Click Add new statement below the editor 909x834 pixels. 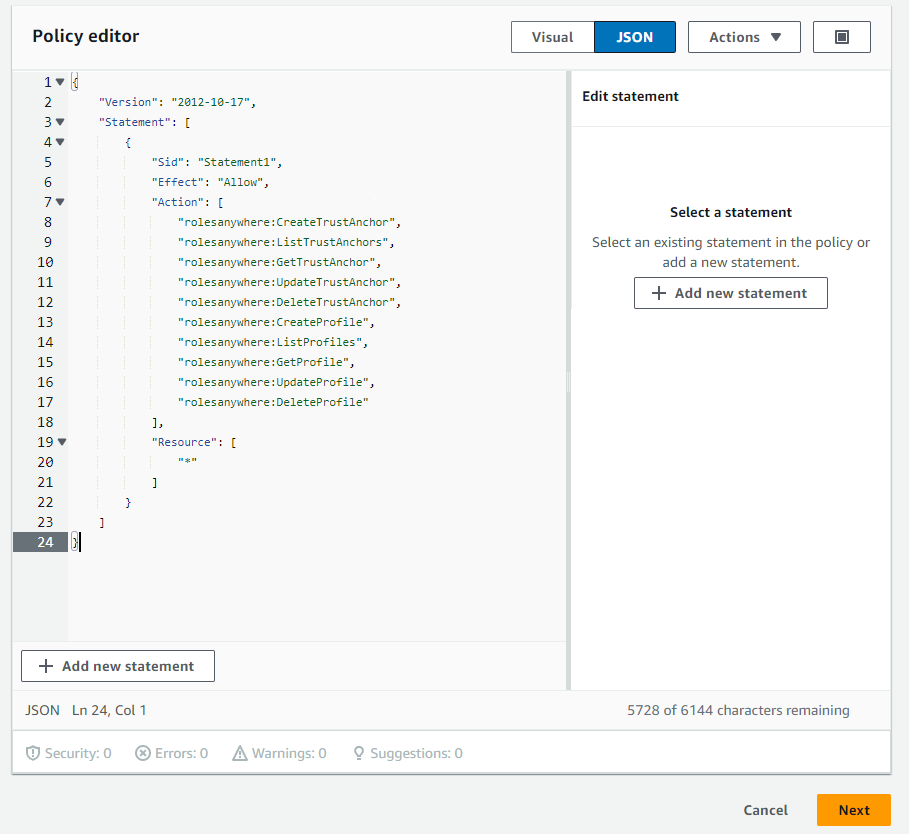117,665
